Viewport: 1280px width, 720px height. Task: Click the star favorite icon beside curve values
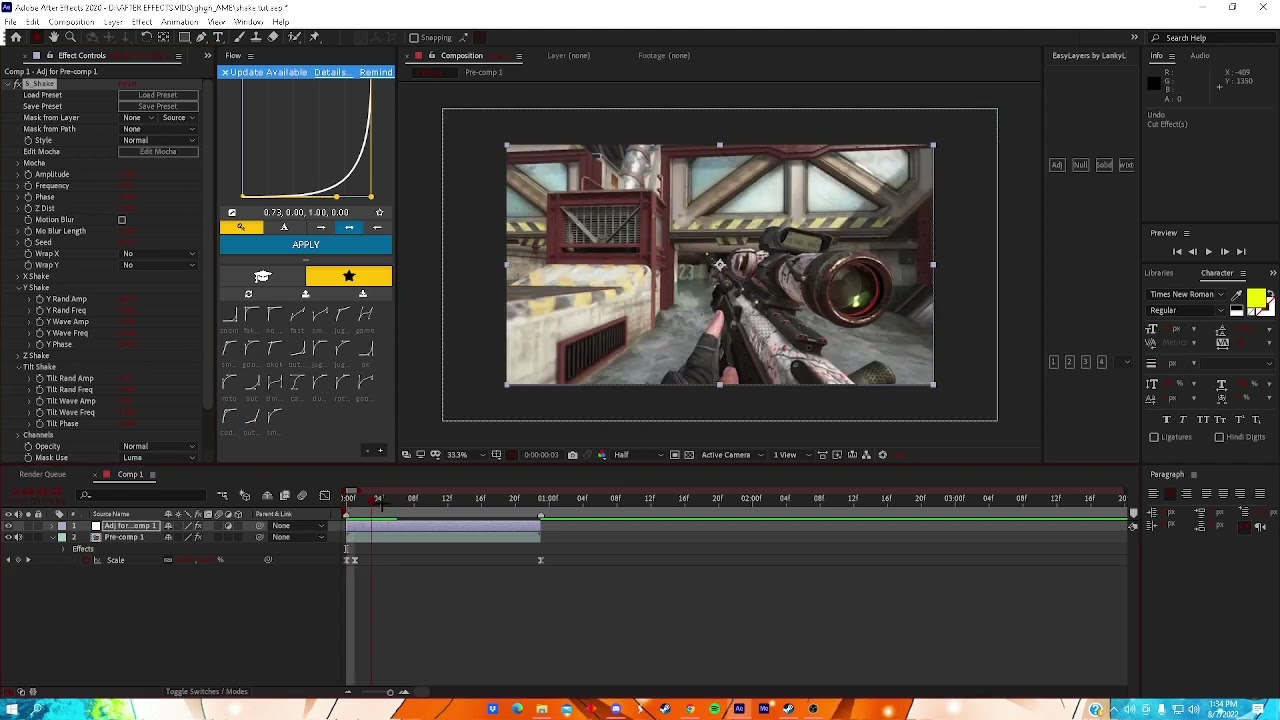[379, 212]
